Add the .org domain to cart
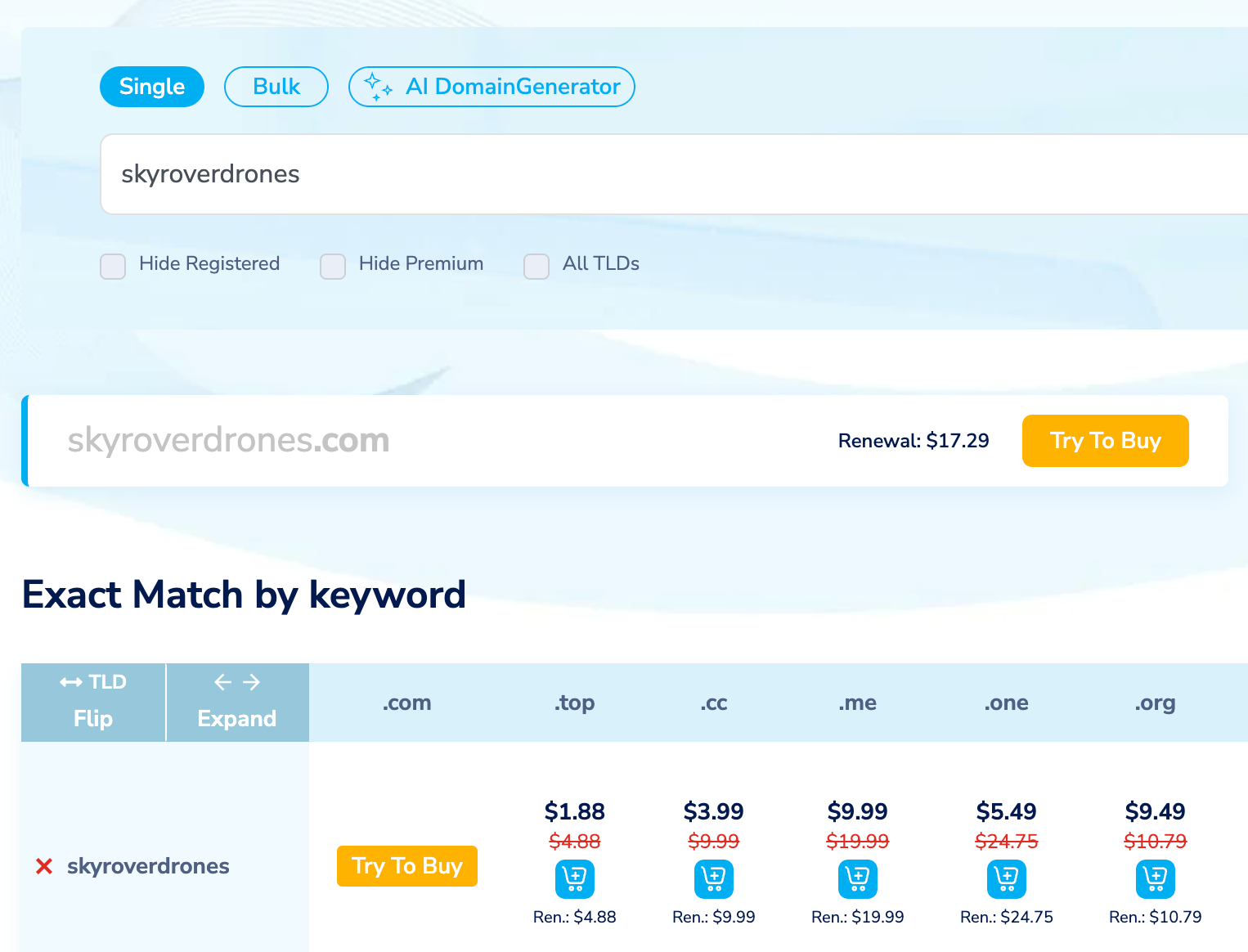 click(1156, 879)
